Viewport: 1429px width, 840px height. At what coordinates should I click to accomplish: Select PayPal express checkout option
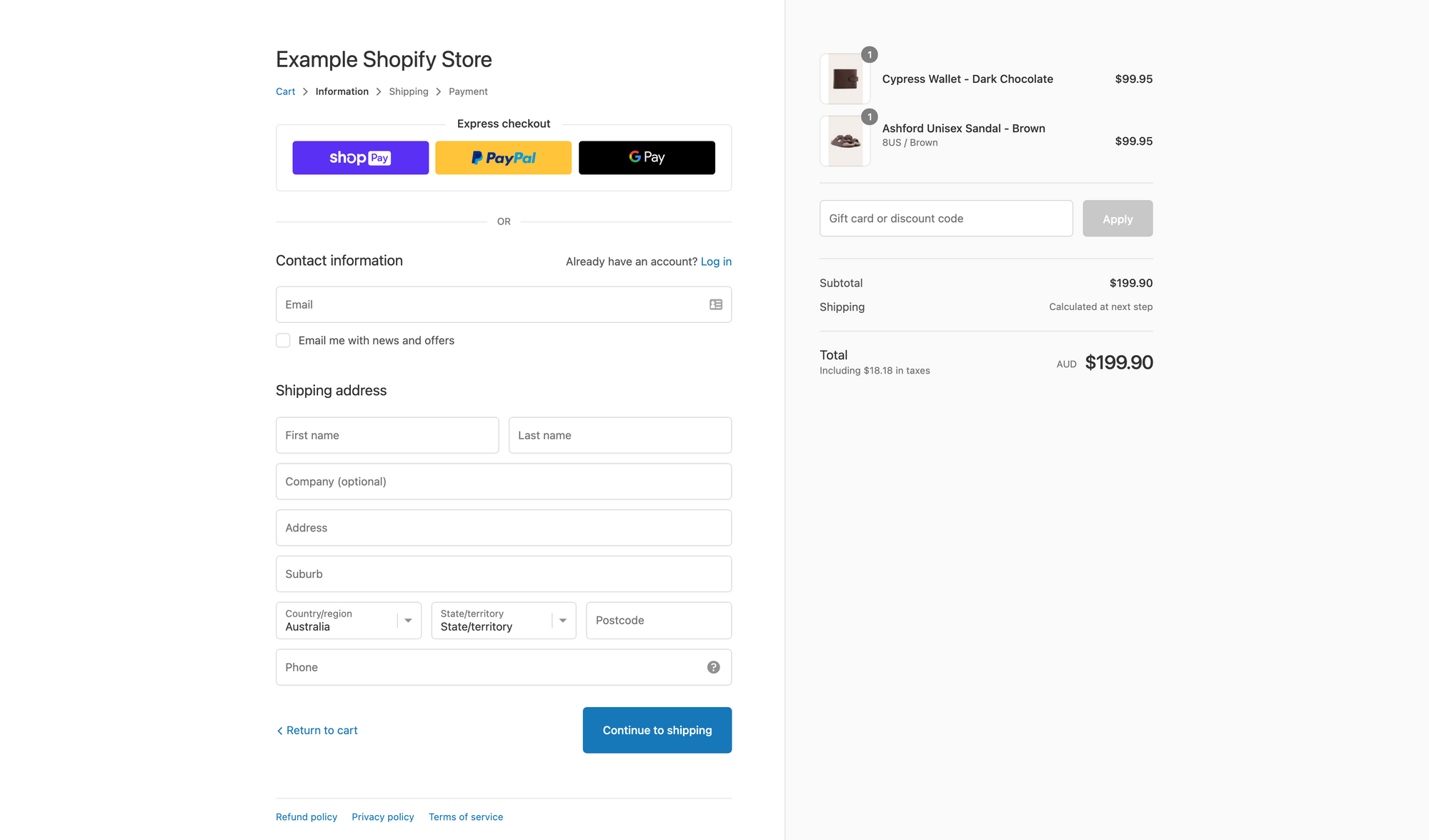click(503, 157)
